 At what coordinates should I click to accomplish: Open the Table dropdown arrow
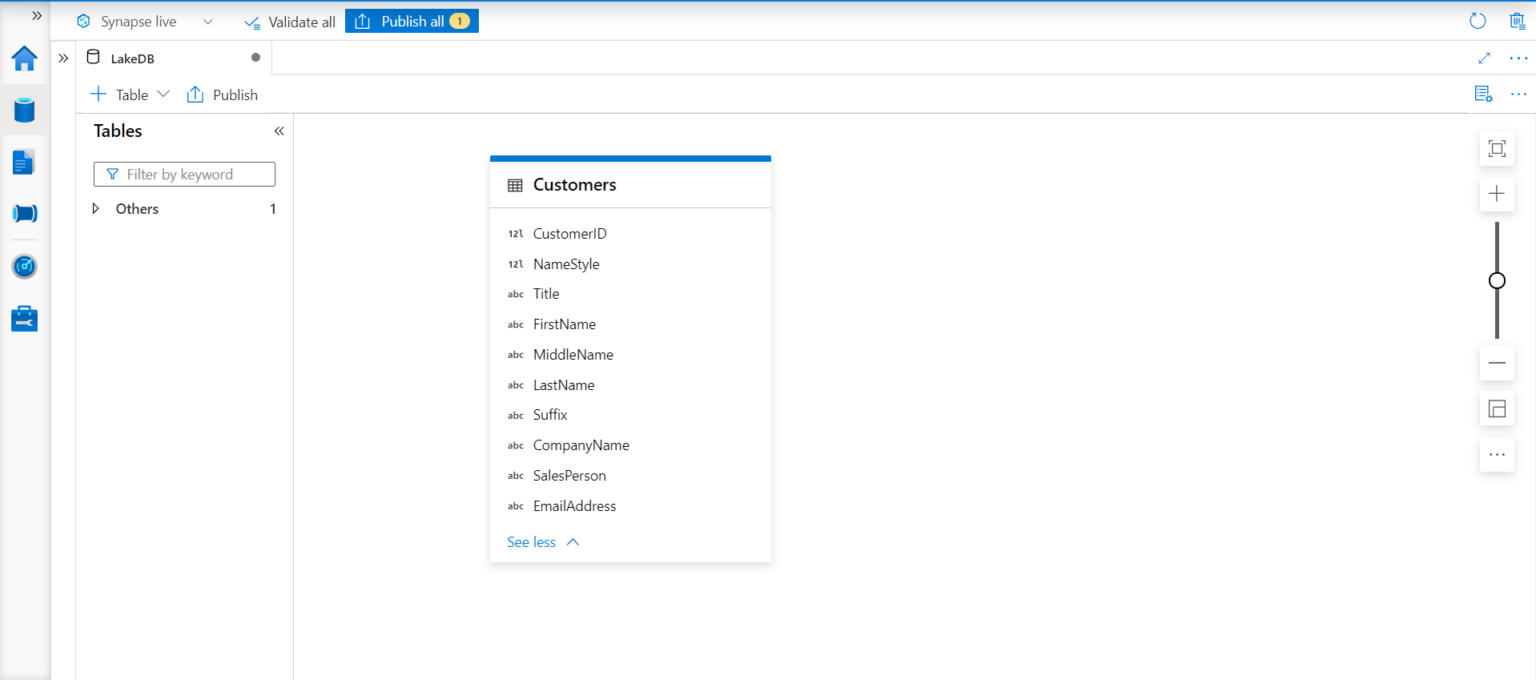[163, 94]
